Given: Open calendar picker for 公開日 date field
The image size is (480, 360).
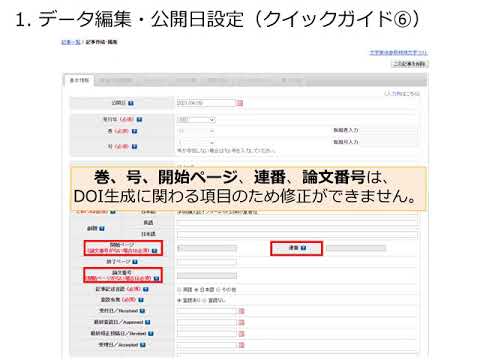Looking at the screenshot, I should [239, 103].
